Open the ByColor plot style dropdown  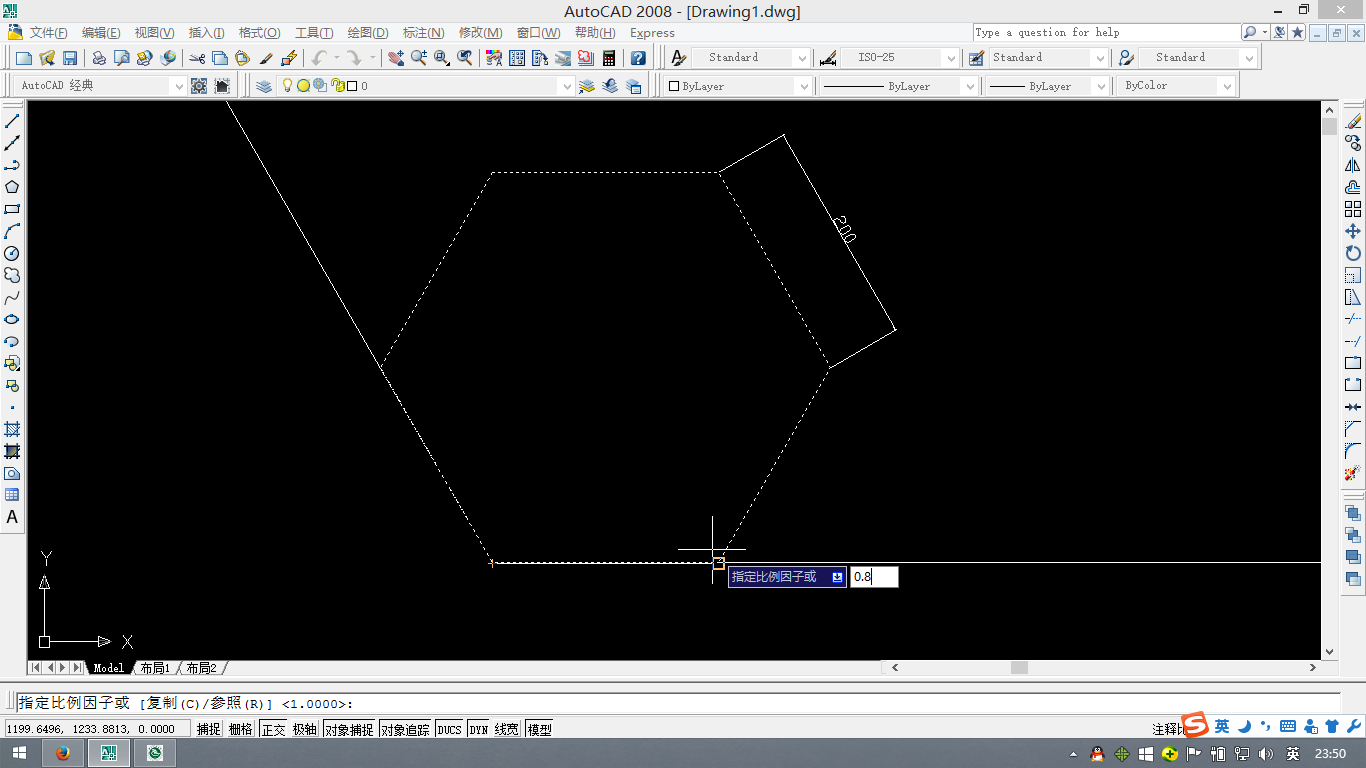click(x=1227, y=86)
